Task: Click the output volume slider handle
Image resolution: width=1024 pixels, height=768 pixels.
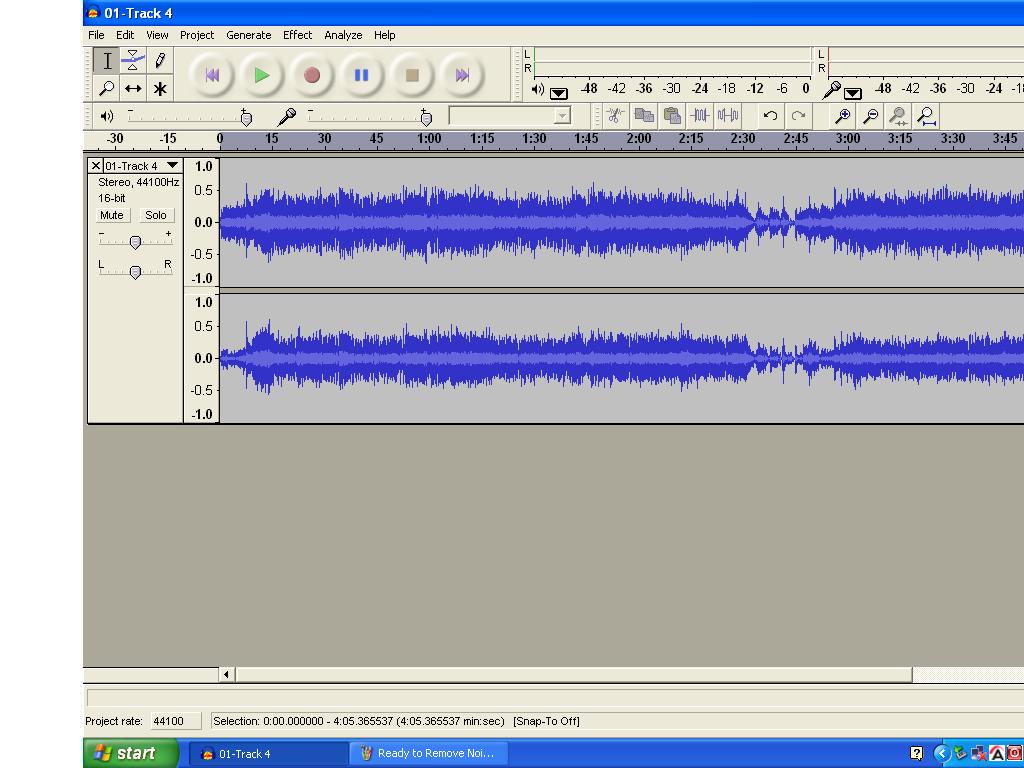Action: tap(246, 118)
